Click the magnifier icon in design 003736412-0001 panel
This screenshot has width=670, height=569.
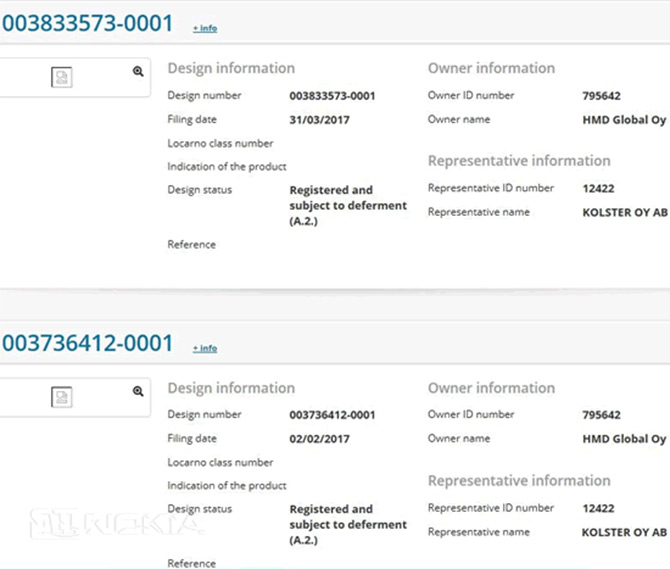pos(138,391)
